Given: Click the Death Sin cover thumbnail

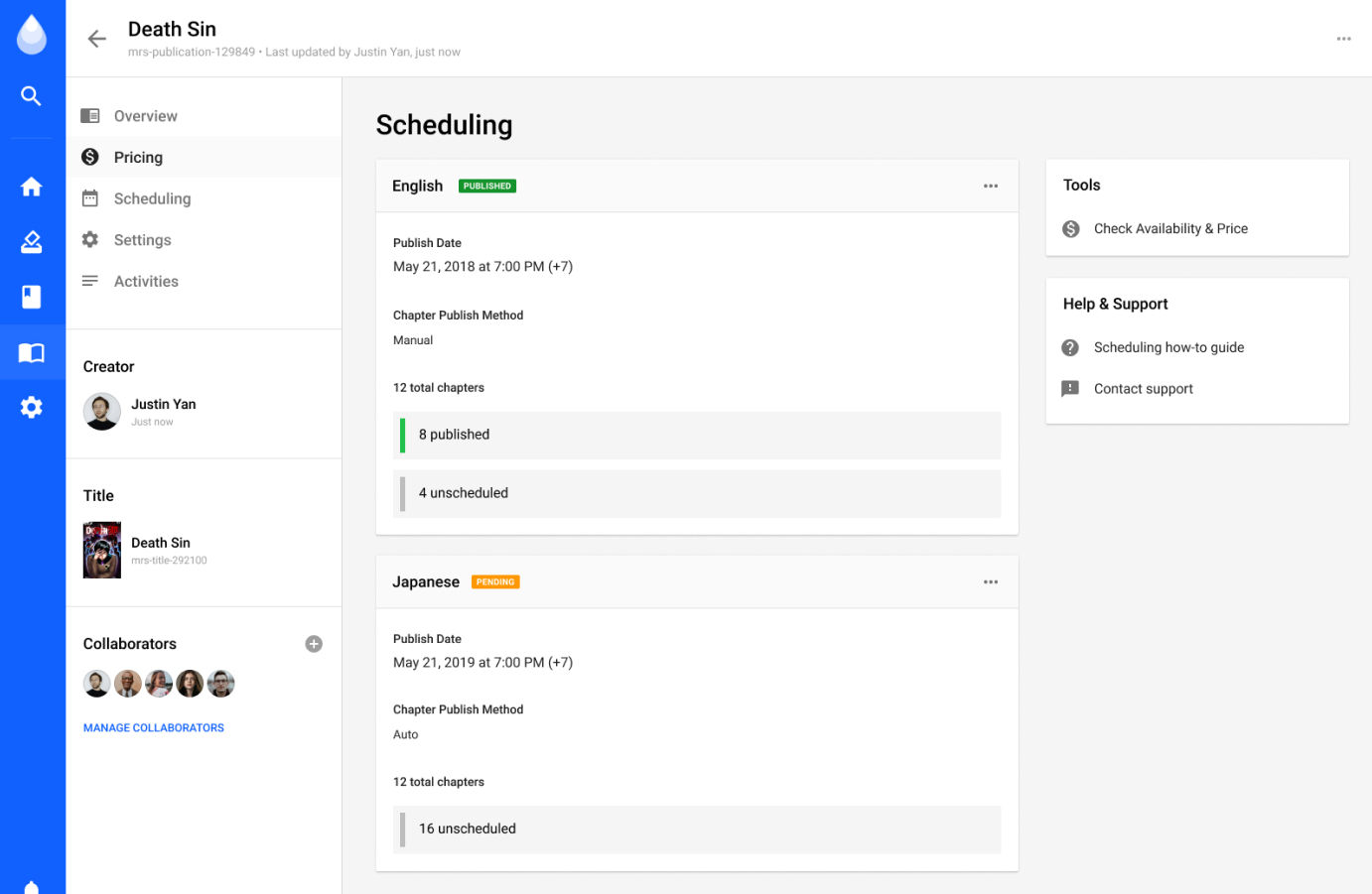Looking at the screenshot, I should click(102, 551).
